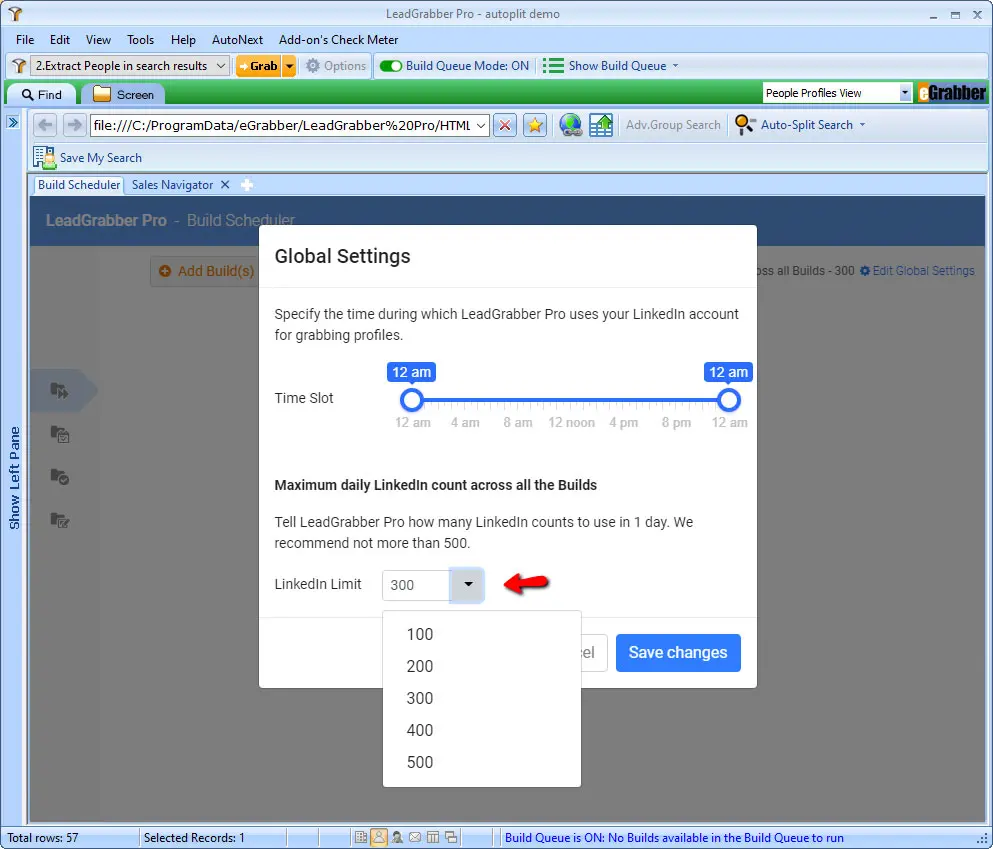This screenshot has width=993, height=849.
Task: Click the Save changes button
Action: (x=678, y=653)
